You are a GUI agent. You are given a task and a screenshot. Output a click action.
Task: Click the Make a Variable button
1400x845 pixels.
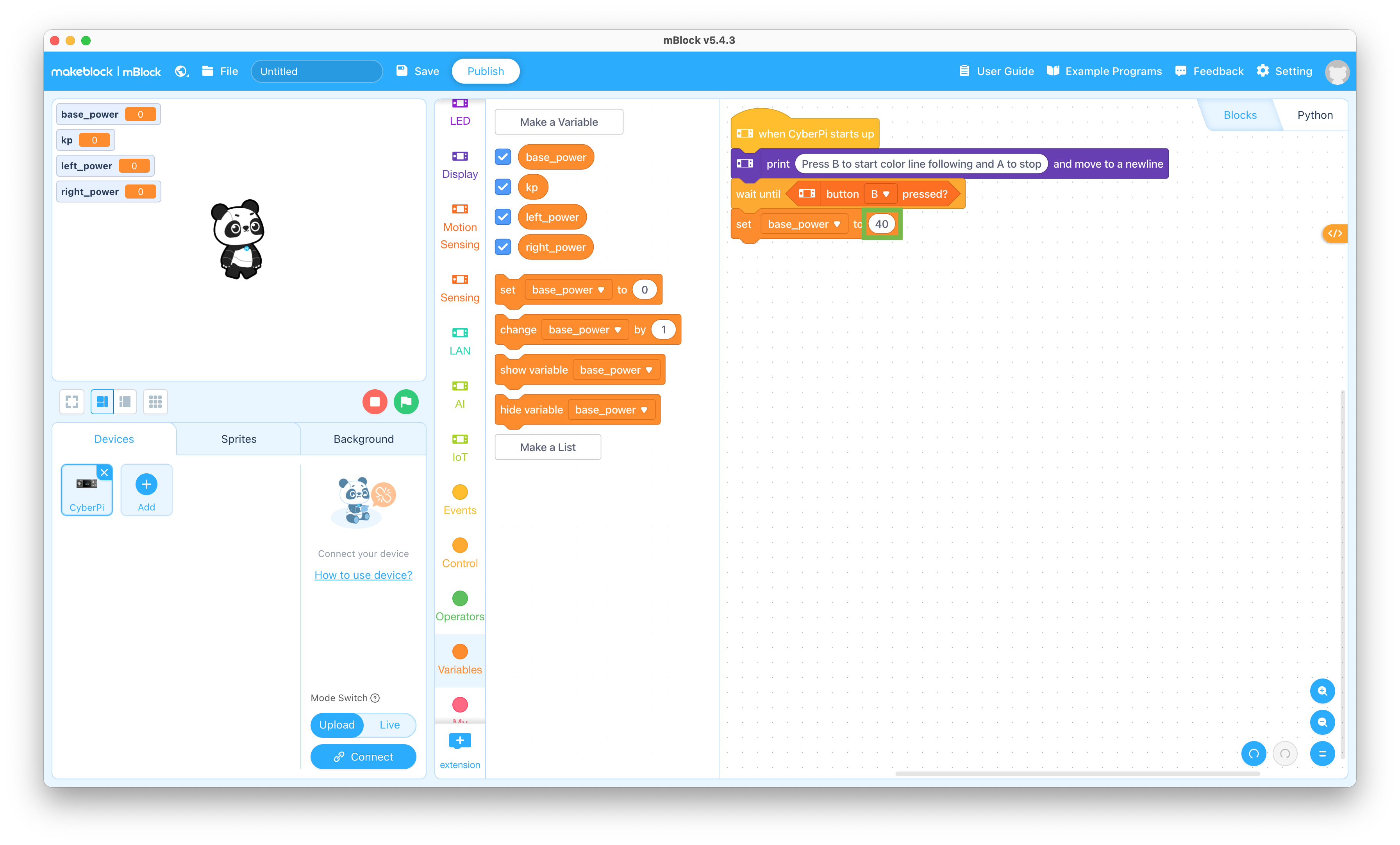click(558, 121)
